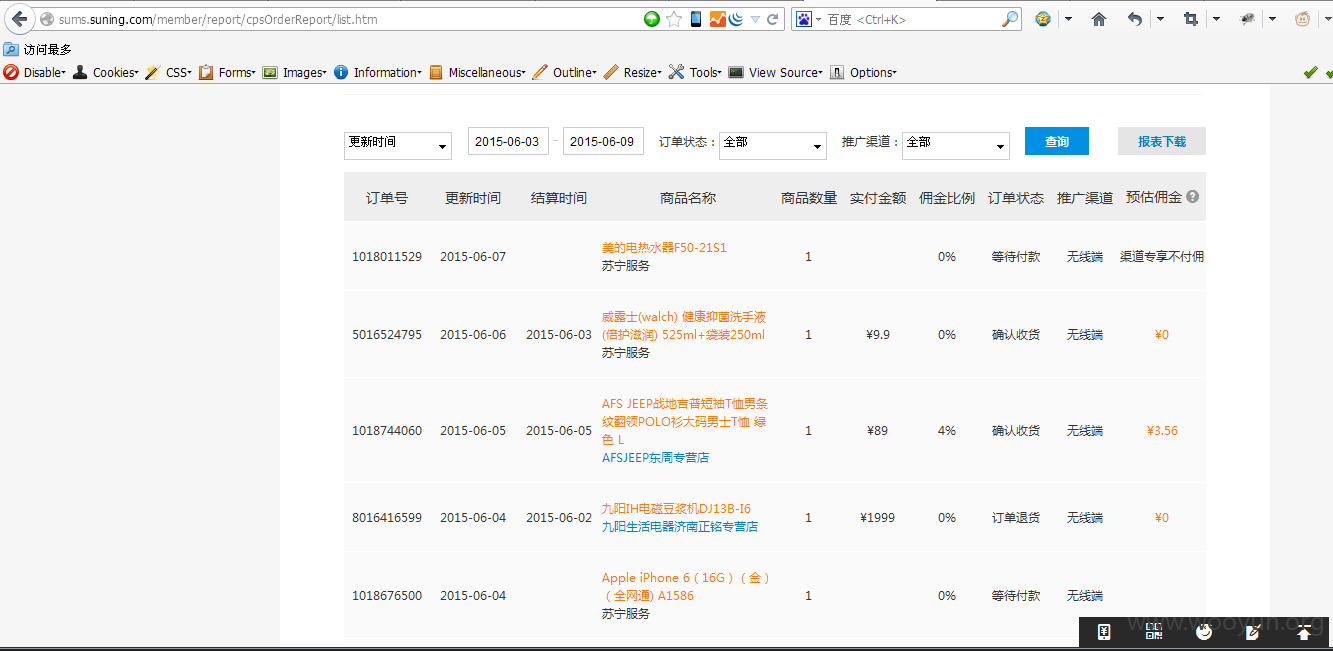Click order number 1018744060
This screenshot has width=1333, height=651.
coord(387,431)
